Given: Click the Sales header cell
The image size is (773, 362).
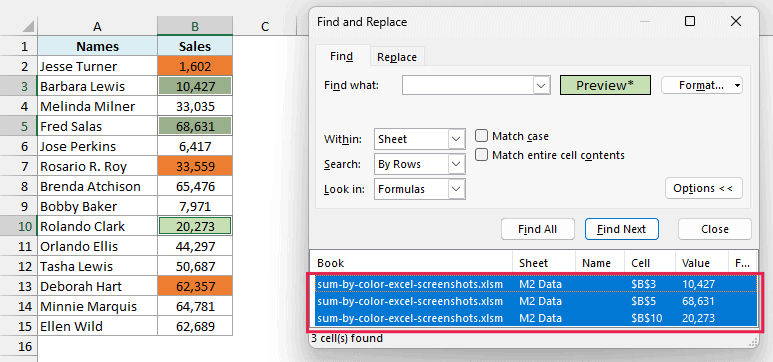Looking at the screenshot, I should (195, 46).
